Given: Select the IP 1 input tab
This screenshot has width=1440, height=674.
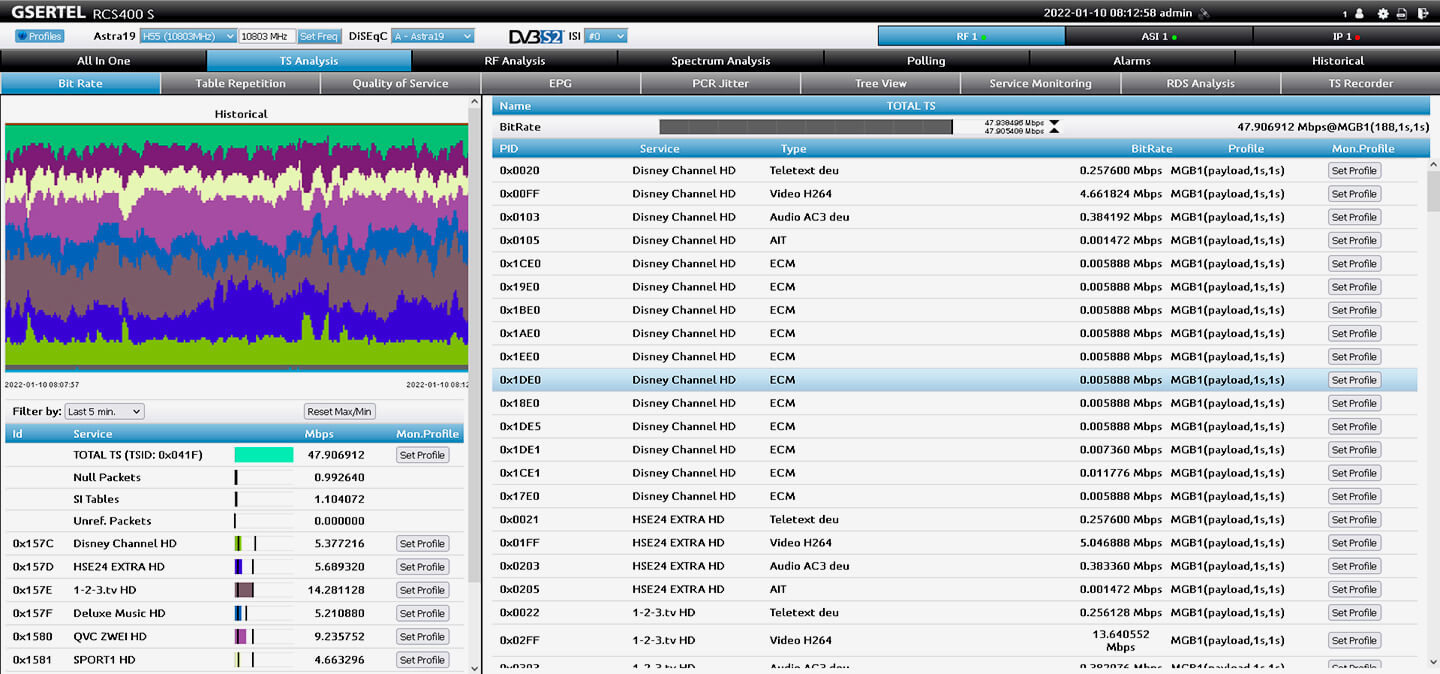Looking at the screenshot, I should coord(1346,36).
